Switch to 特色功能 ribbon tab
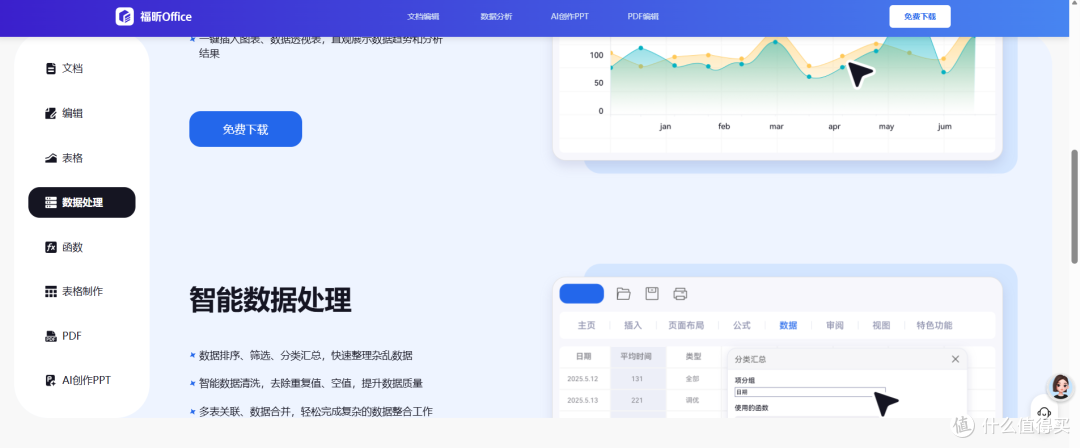This screenshot has height=448, width=1080. coord(934,325)
